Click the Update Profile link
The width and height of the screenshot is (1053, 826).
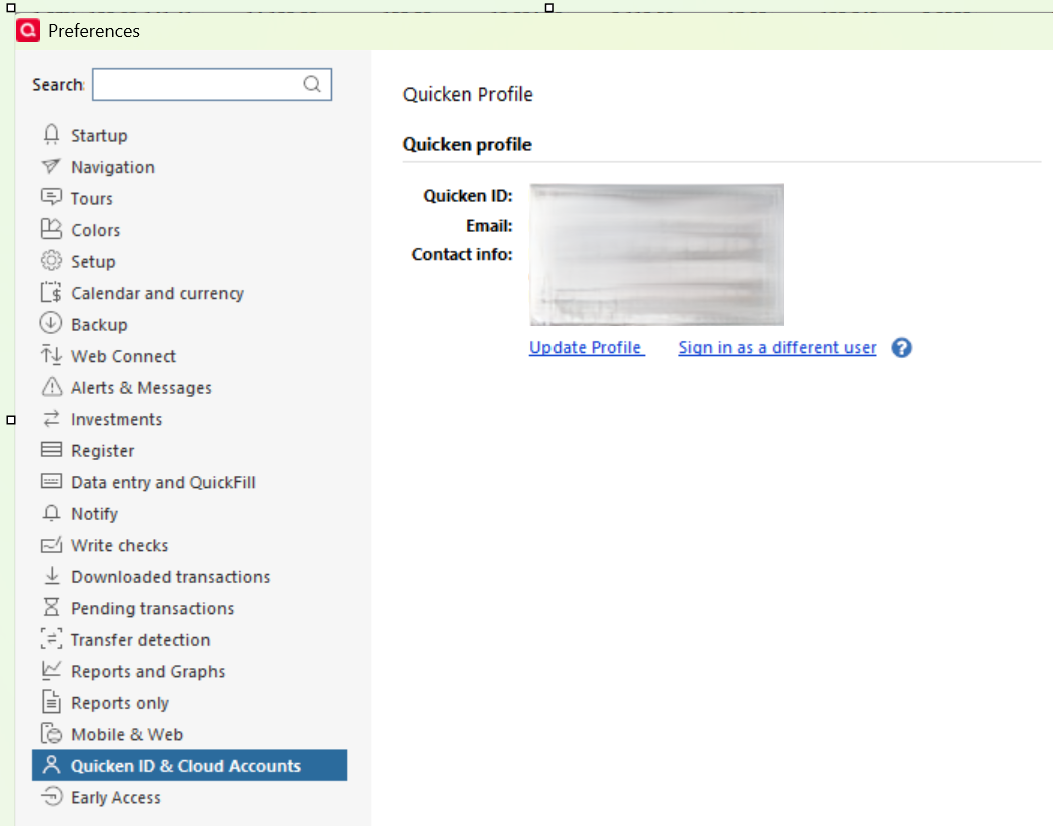586,348
